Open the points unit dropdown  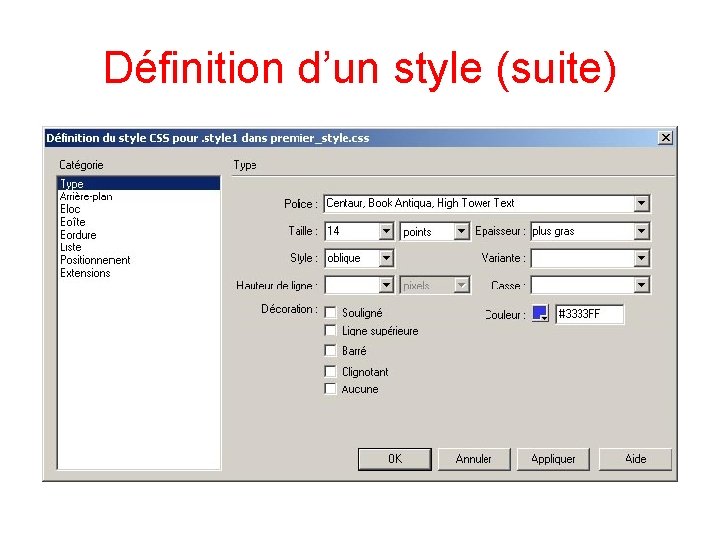pyautogui.click(x=461, y=231)
